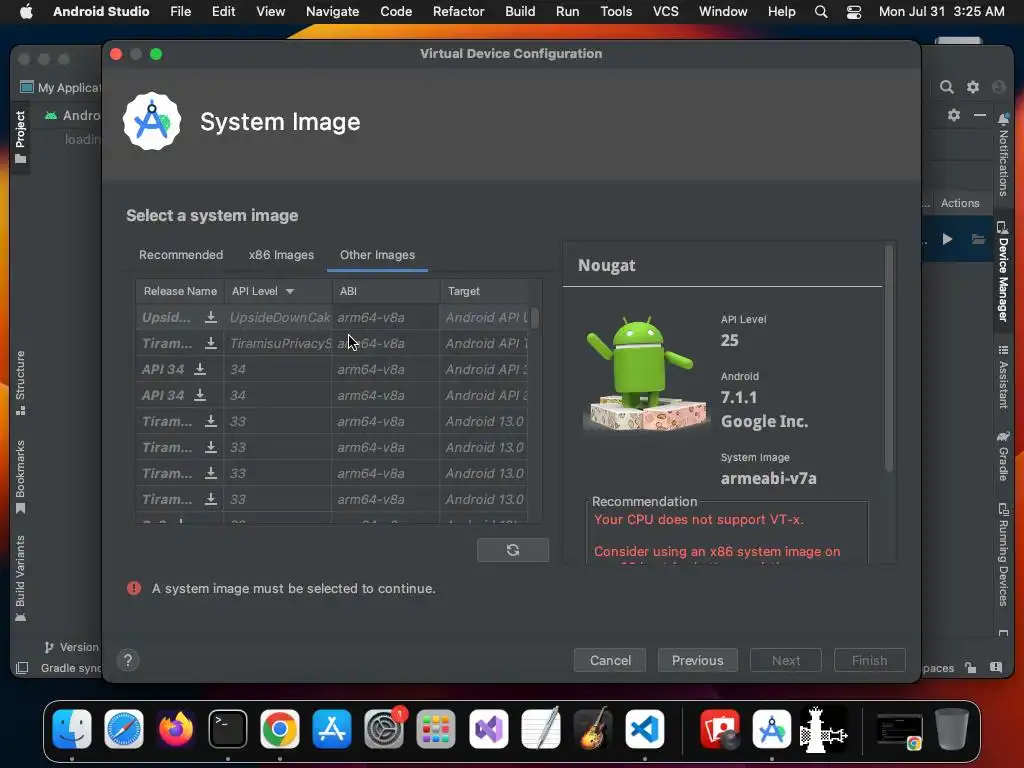
Task: Click the ABI column header
Action: (385, 291)
